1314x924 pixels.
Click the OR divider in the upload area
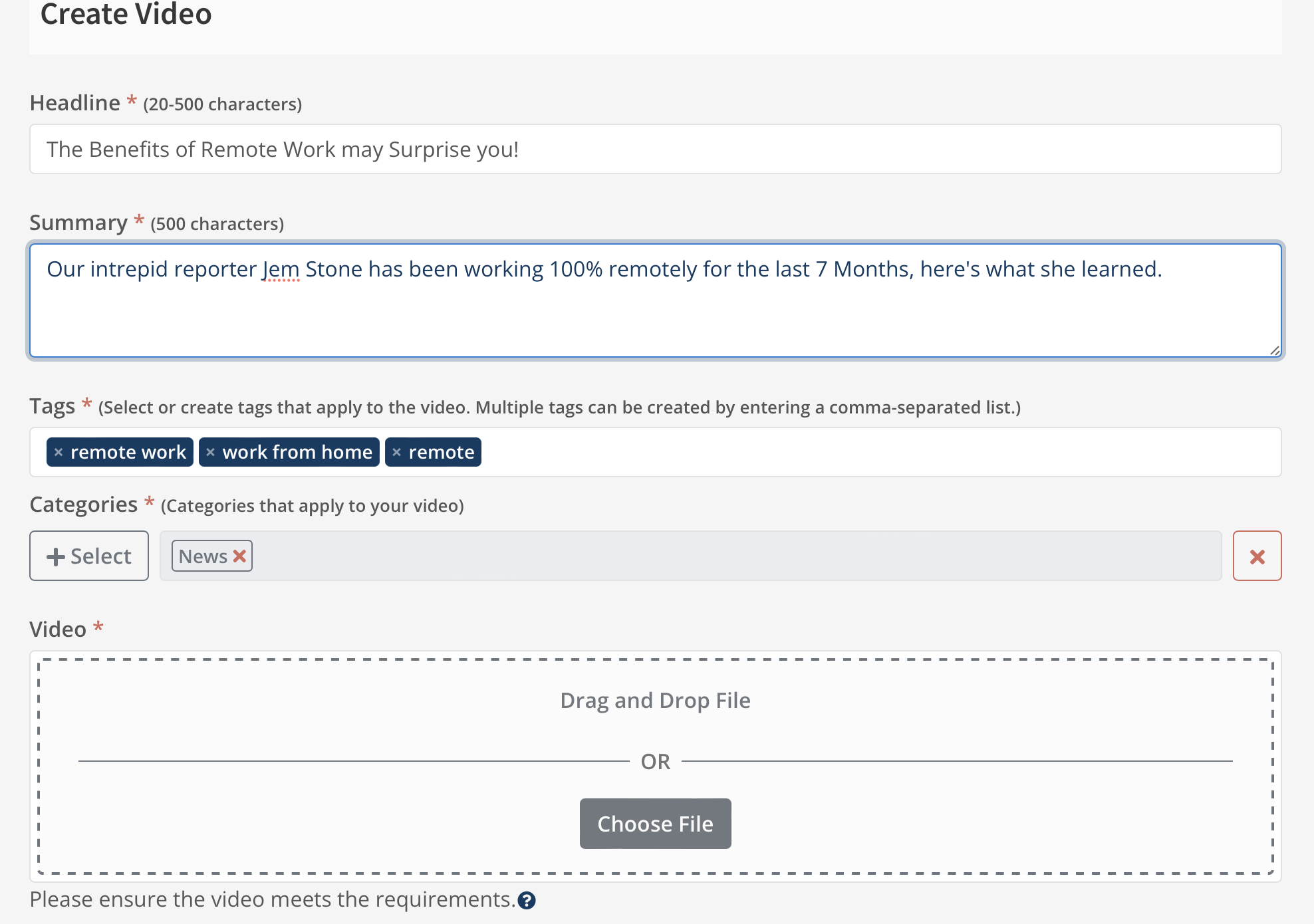655,760
